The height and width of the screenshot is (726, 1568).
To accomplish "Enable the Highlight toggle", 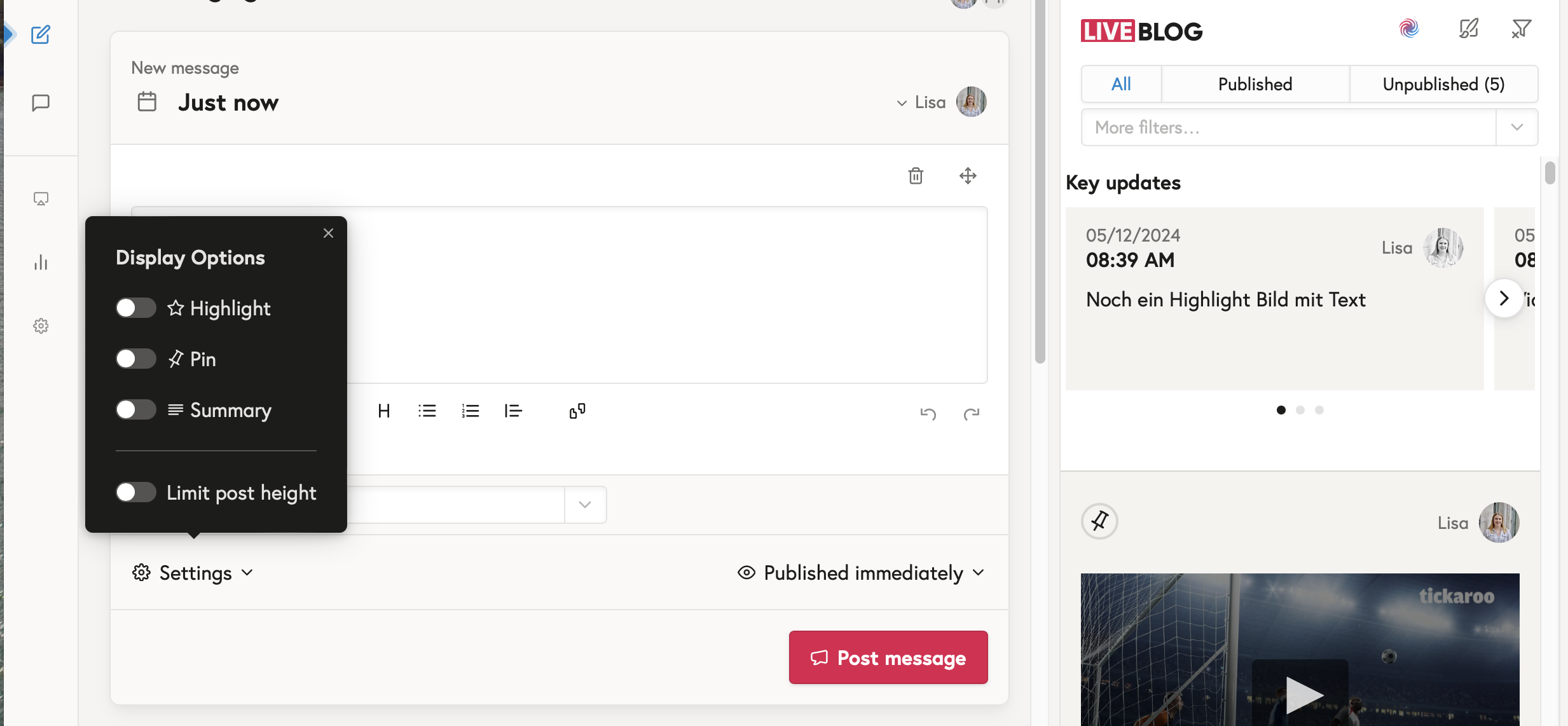I will pos(135,308).
